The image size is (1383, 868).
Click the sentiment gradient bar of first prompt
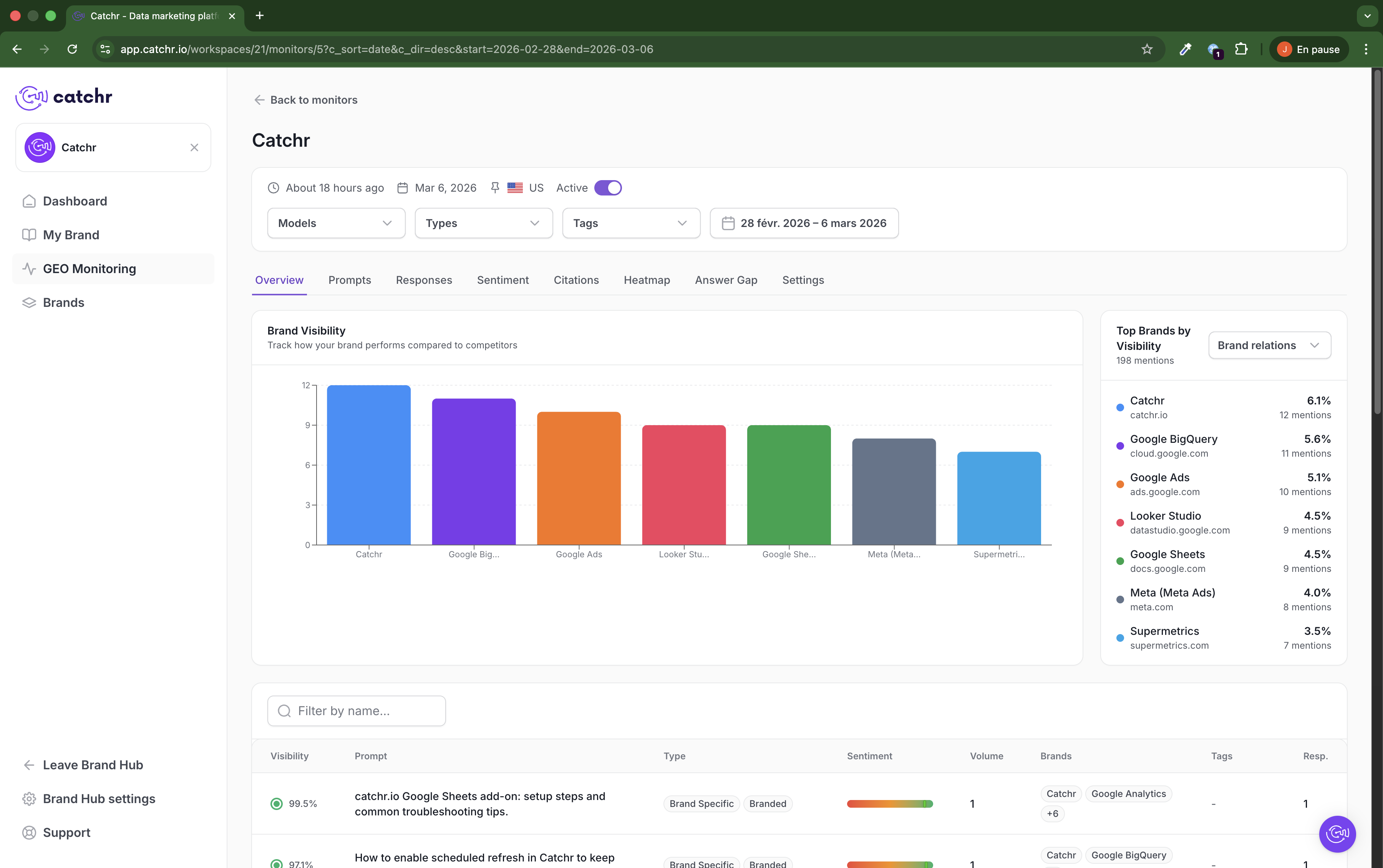pyautogui.click(x=889, y=804)
